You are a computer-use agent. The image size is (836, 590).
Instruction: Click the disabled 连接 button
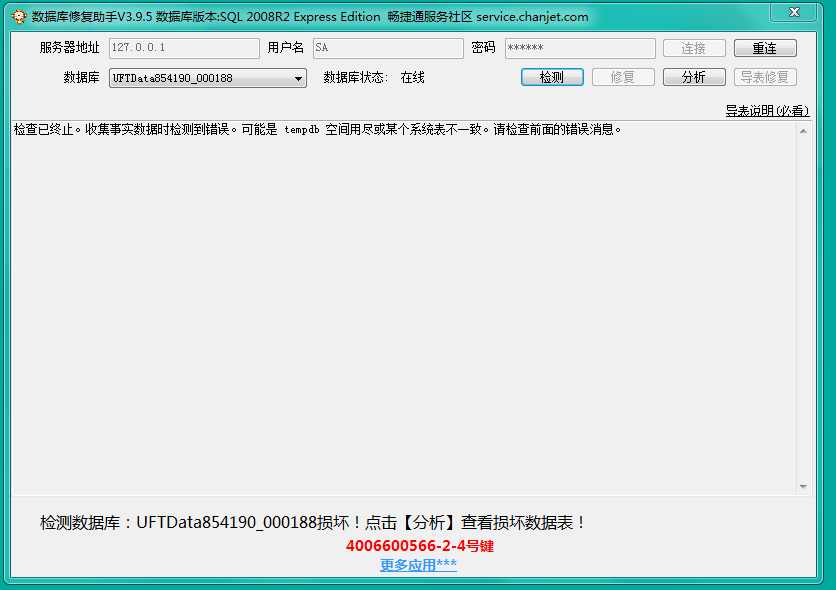pos(694,49)
